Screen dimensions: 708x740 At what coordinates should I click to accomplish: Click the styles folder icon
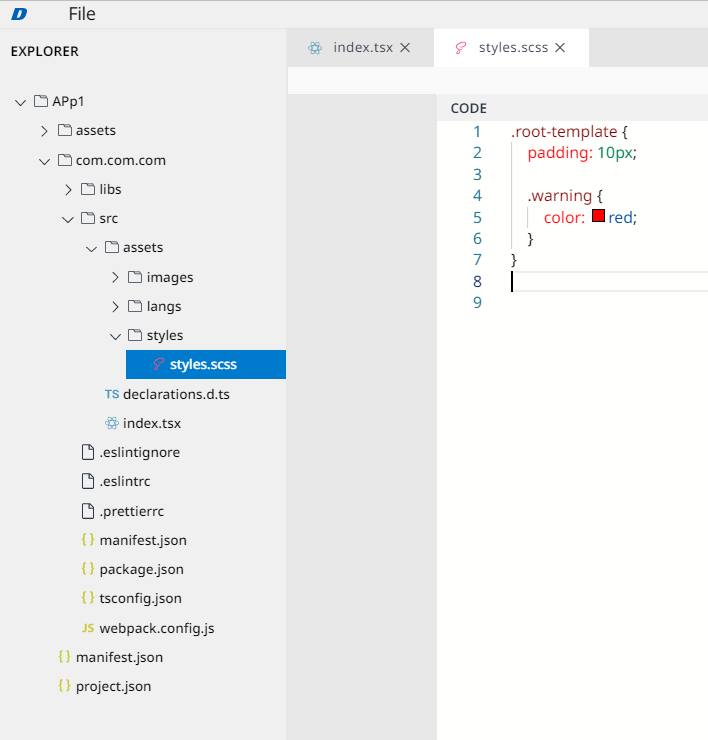click(x=135, y=335)
